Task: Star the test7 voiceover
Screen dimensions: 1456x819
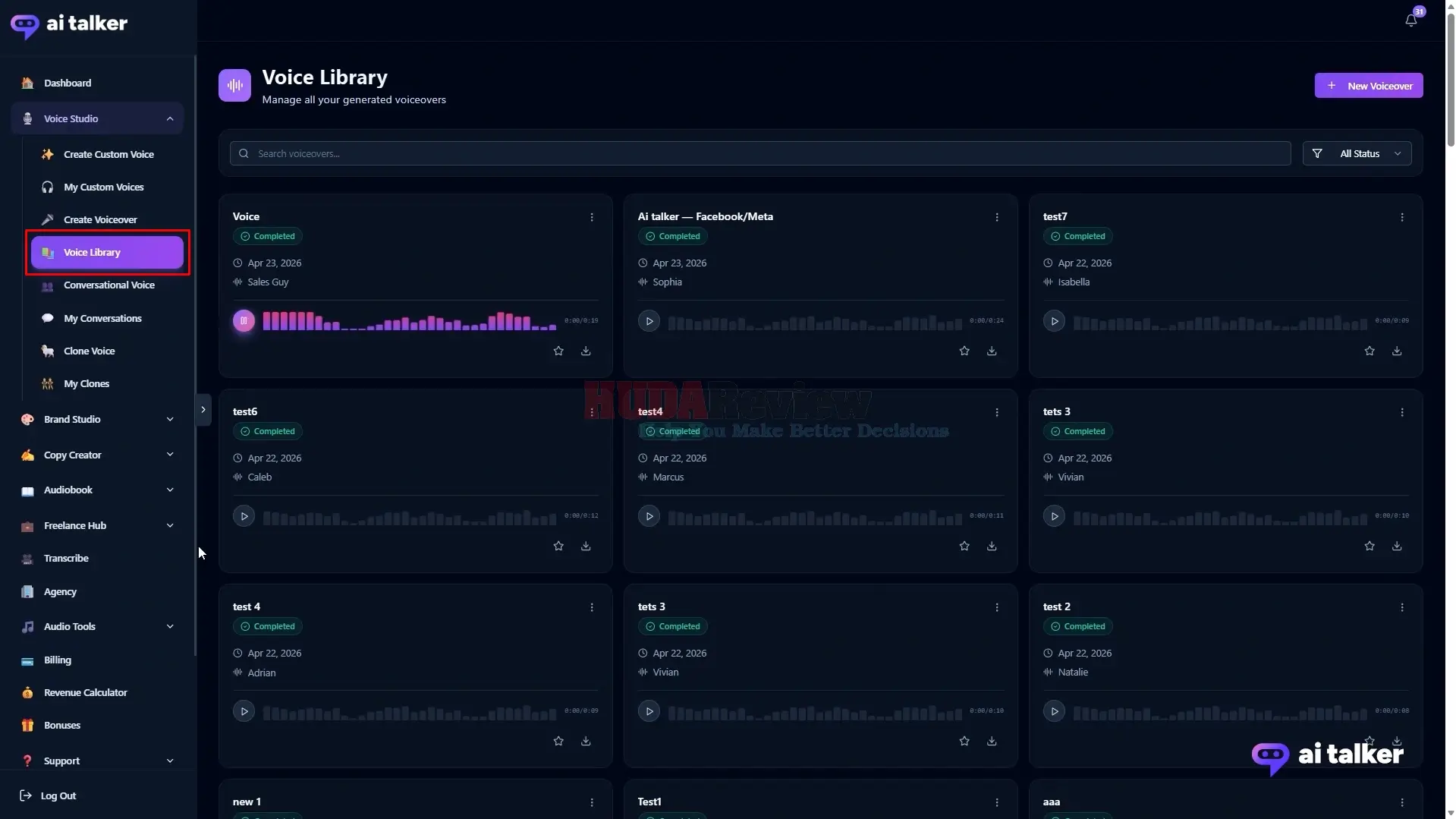Action: click(x=1369, y=351)
